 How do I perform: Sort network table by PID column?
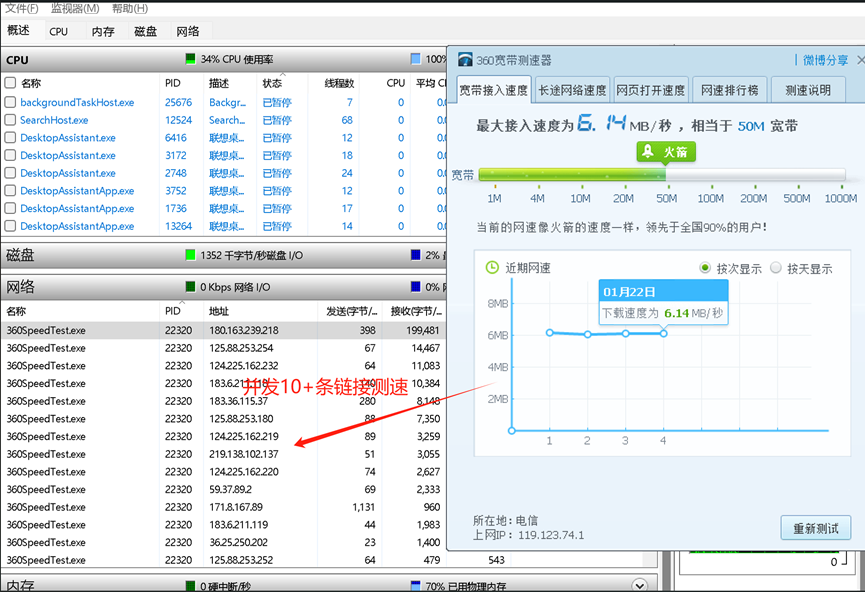tap(173, 311)
